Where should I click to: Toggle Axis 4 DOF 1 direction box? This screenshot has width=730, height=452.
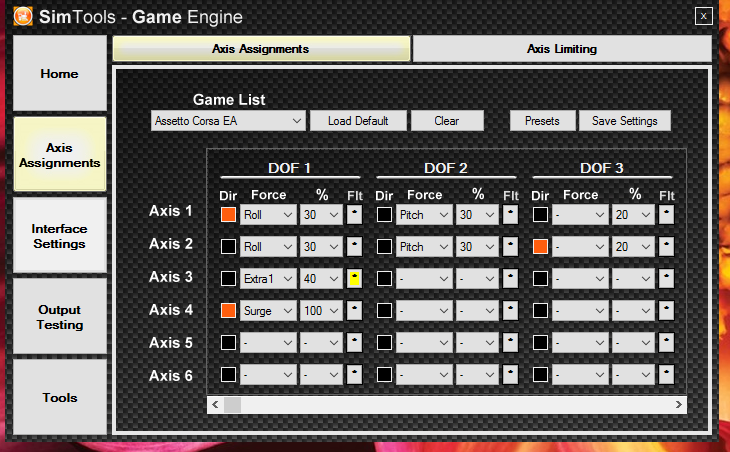pos(228,310)
